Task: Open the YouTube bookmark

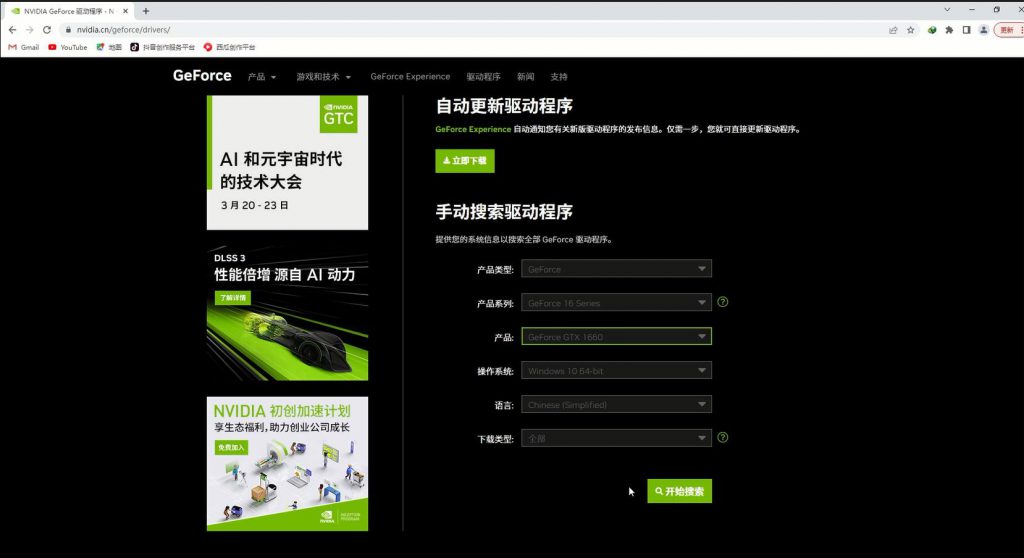Action: (68, 47)
